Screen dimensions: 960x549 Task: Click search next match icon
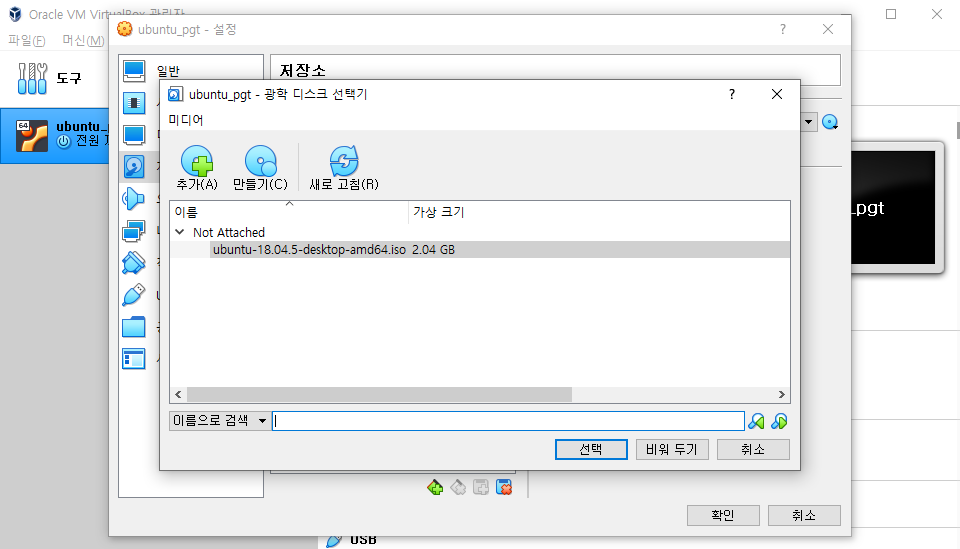pos(779,421)
